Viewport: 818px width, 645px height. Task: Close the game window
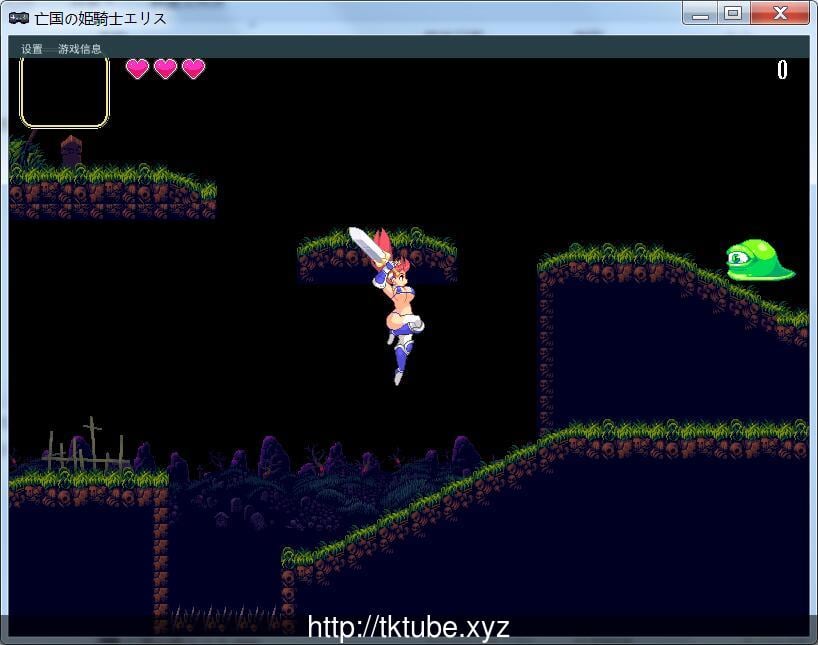[x=780, y=14]
